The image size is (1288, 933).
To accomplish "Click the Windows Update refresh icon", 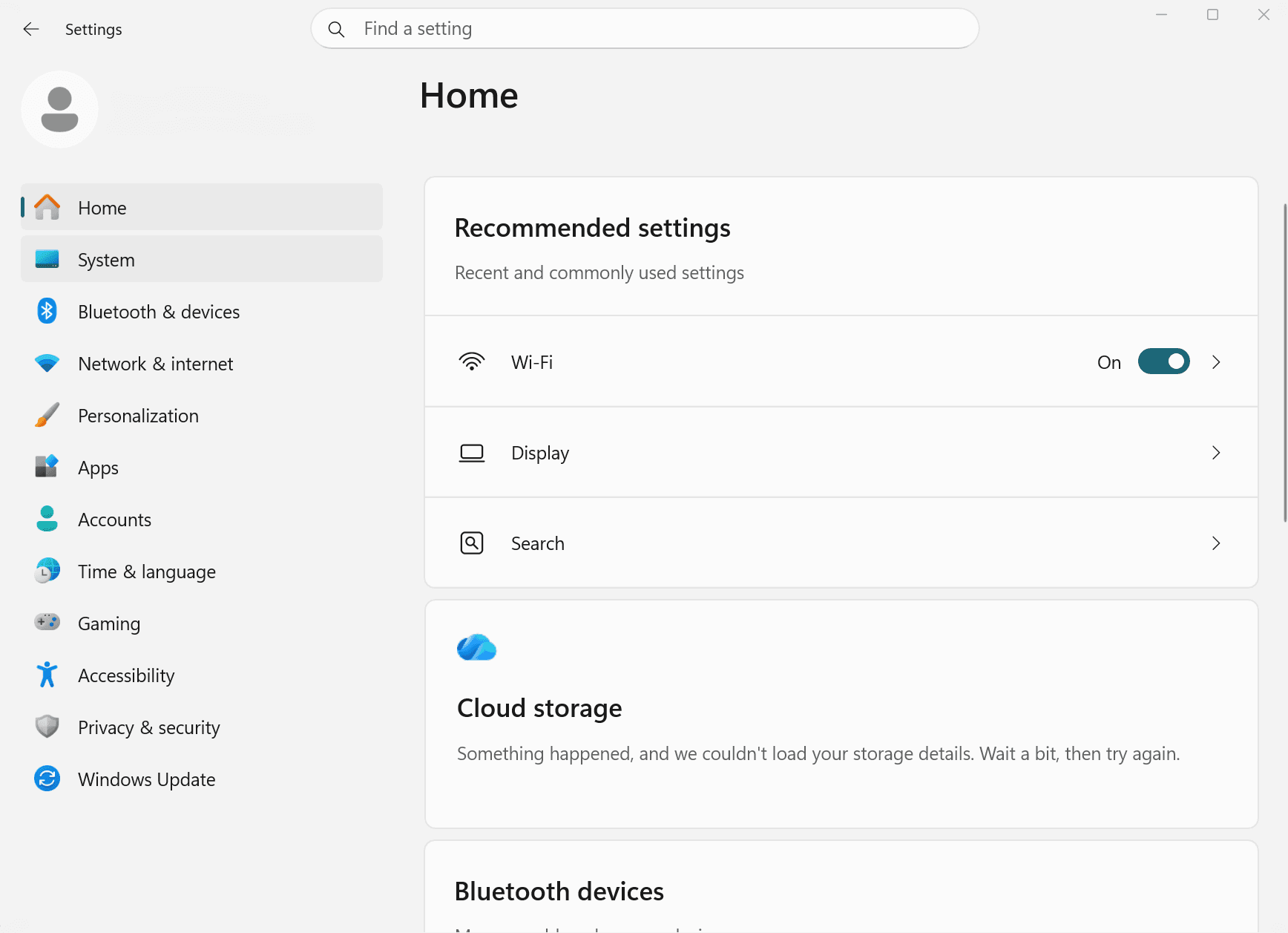I will pos(47,779).
